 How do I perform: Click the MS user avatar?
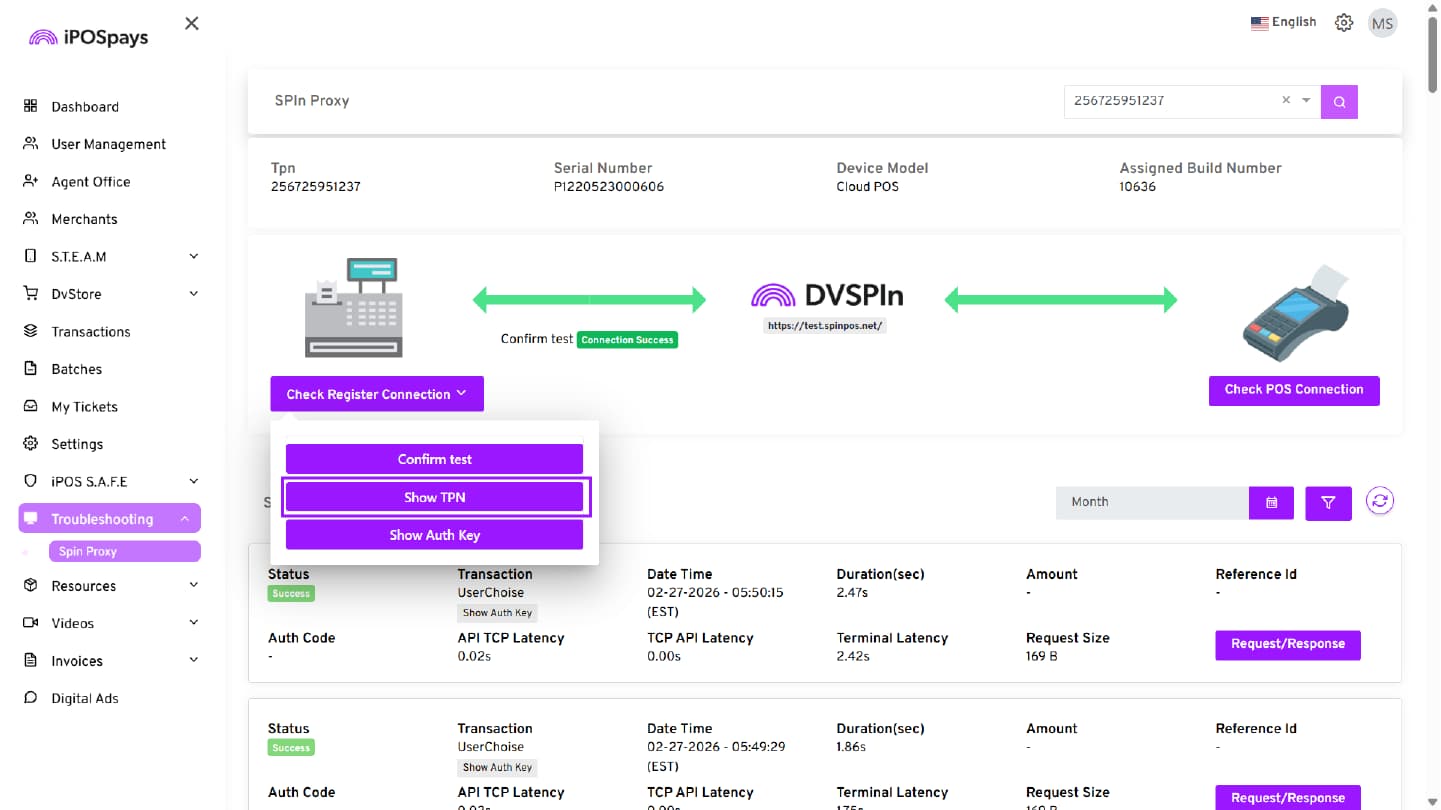coord(1382,23)
